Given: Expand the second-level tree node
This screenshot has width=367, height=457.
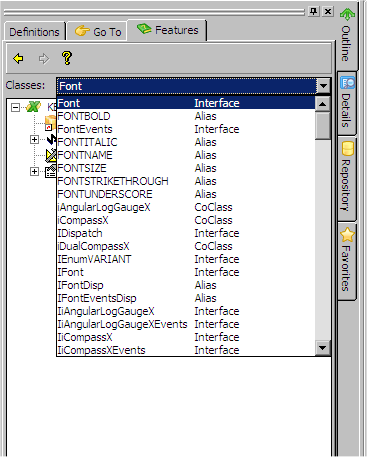Looking at the screenshot, I should (34, 139).
